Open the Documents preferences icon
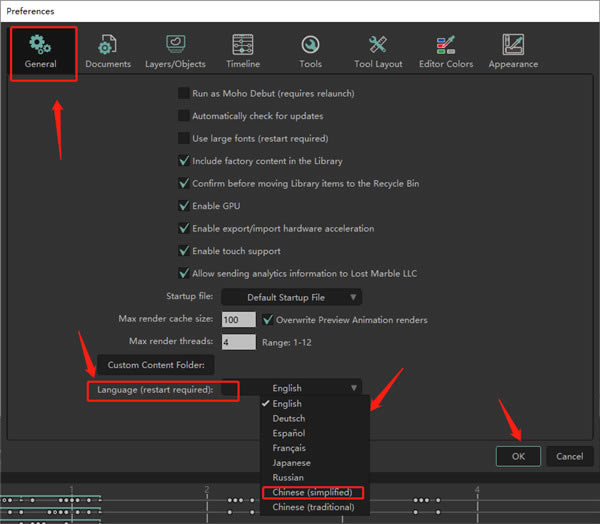Viewport: 600px width, 524px height. click(x=107, y=46)
